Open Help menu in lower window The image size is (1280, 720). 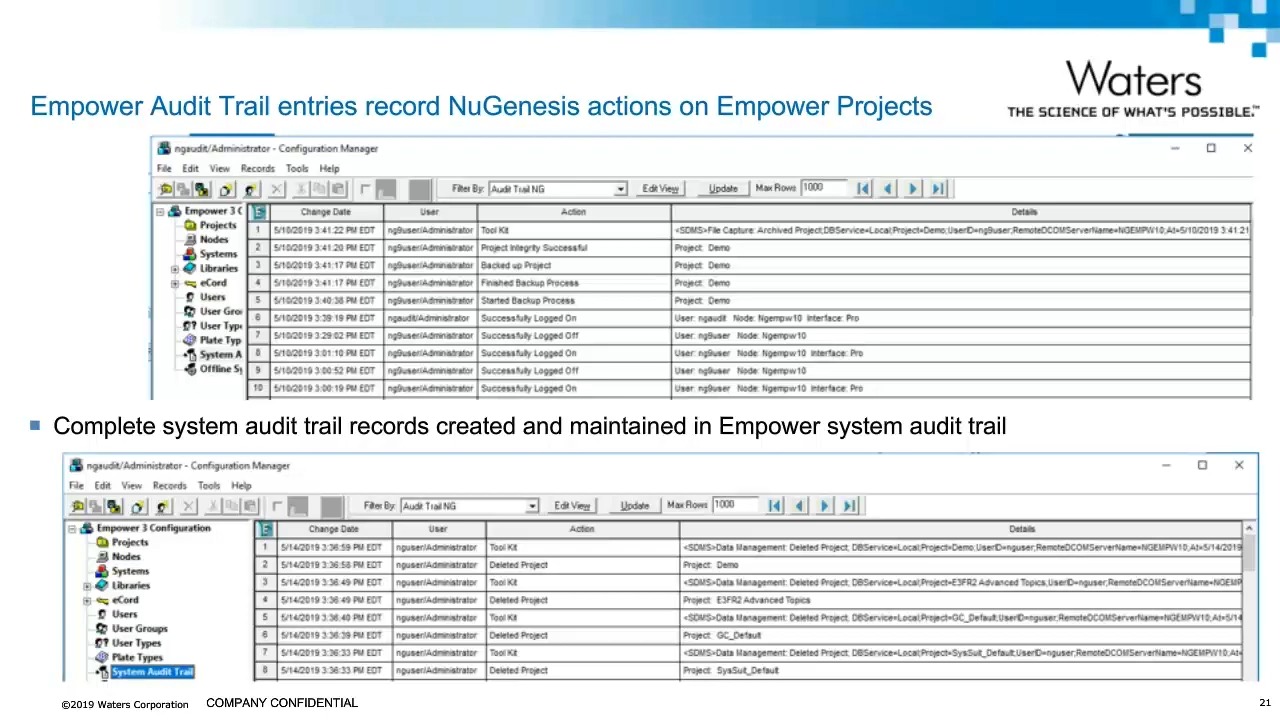[x=241, y=486]
